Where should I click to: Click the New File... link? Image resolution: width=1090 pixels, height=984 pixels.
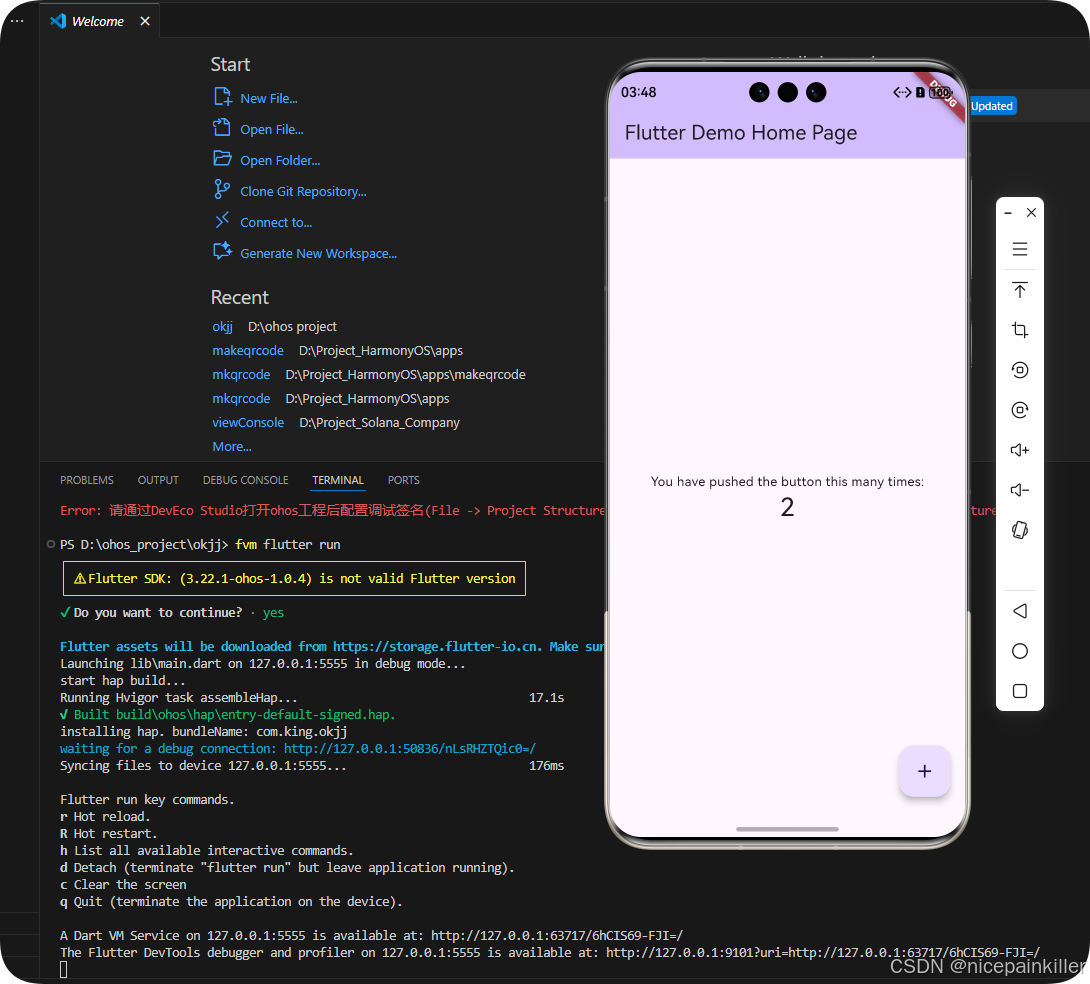[x=269, y=99]
